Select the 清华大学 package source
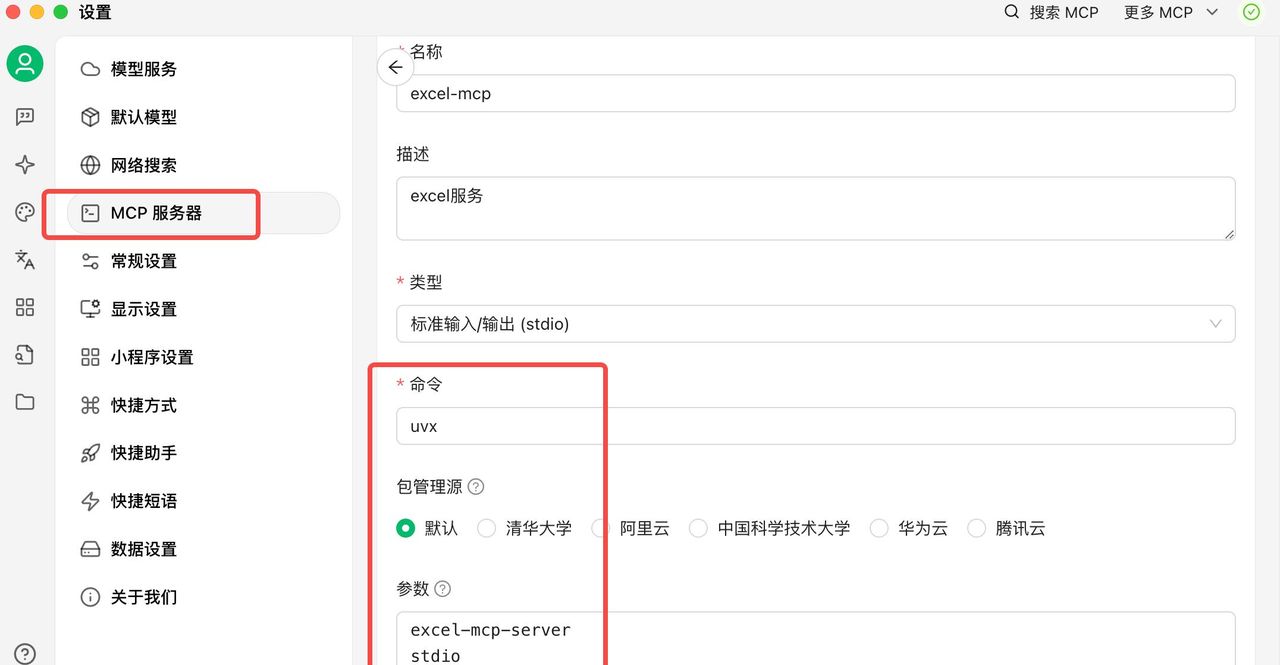The height and width of the screenshot is (665, 1280). point(487,528)
